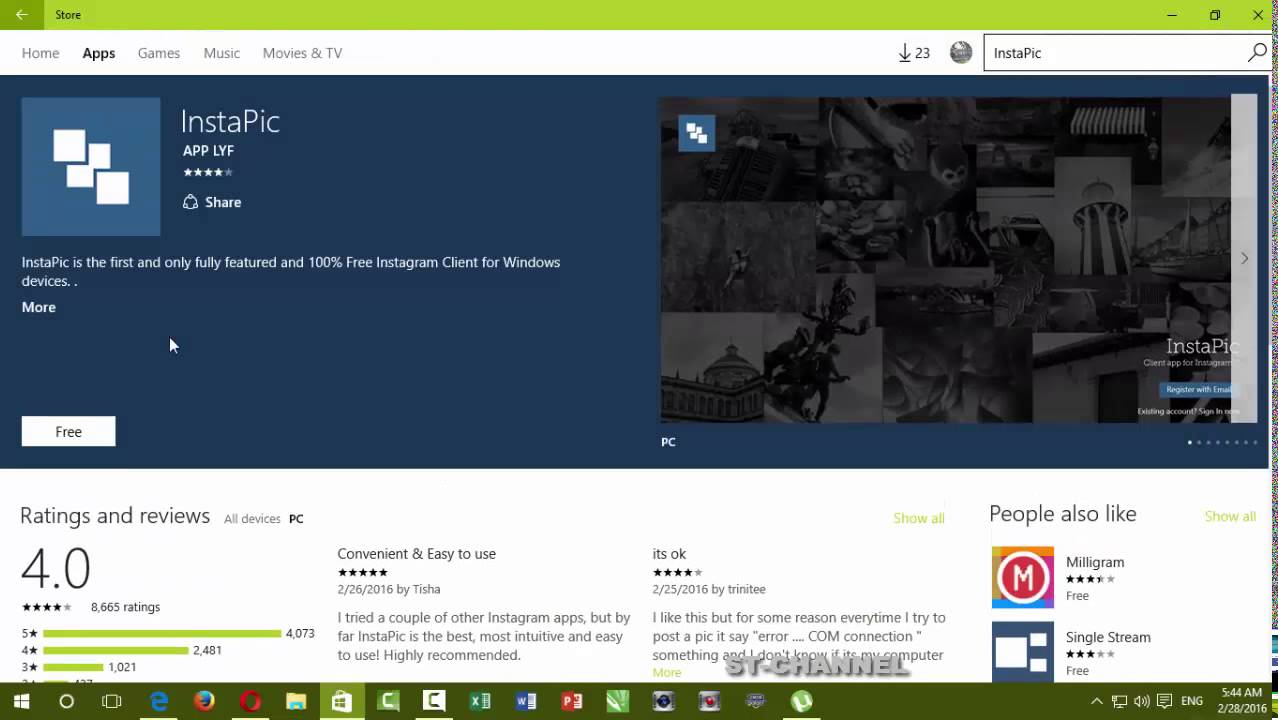The height and width of the screenshot is (720, 1278).
Task: Expand the trinitee review with More
Action: tap(667, 673)
